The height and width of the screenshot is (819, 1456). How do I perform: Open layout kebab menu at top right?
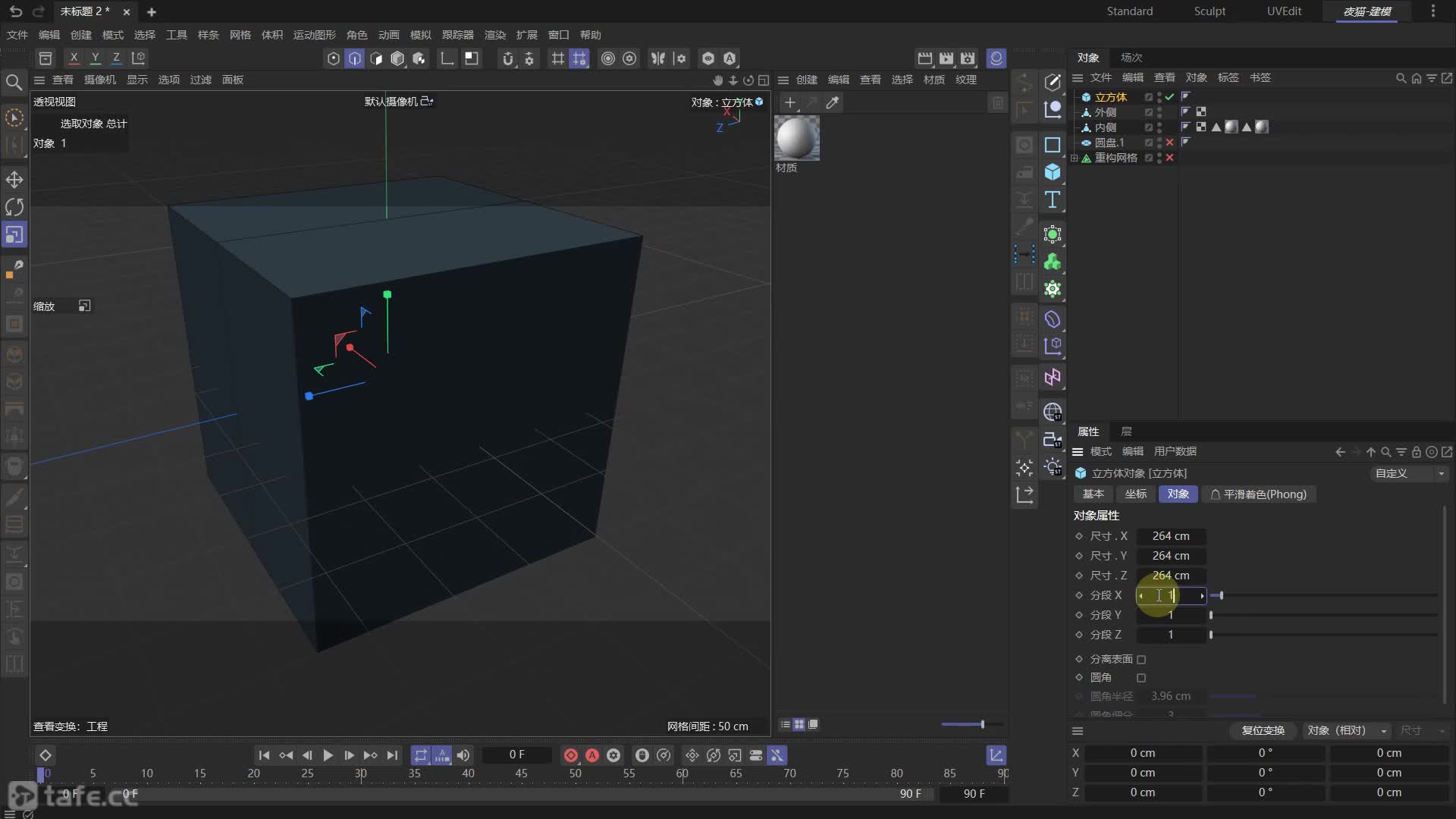[x=1432, y=11]
